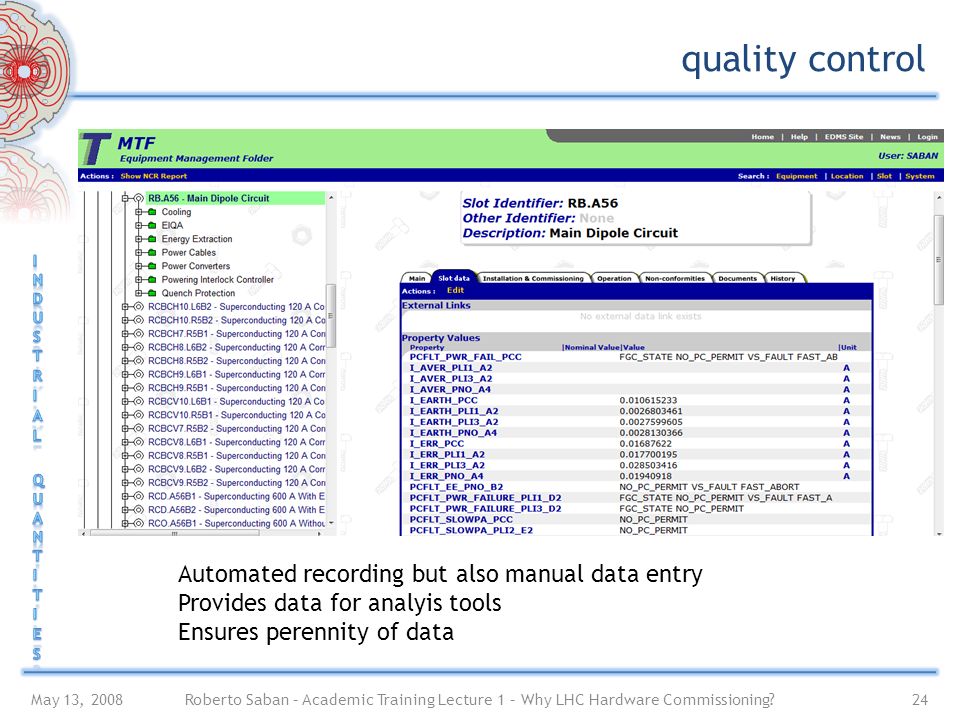Click value 0.010615233
This screenshot has height=720, width=960.
[x=648, y=400]
